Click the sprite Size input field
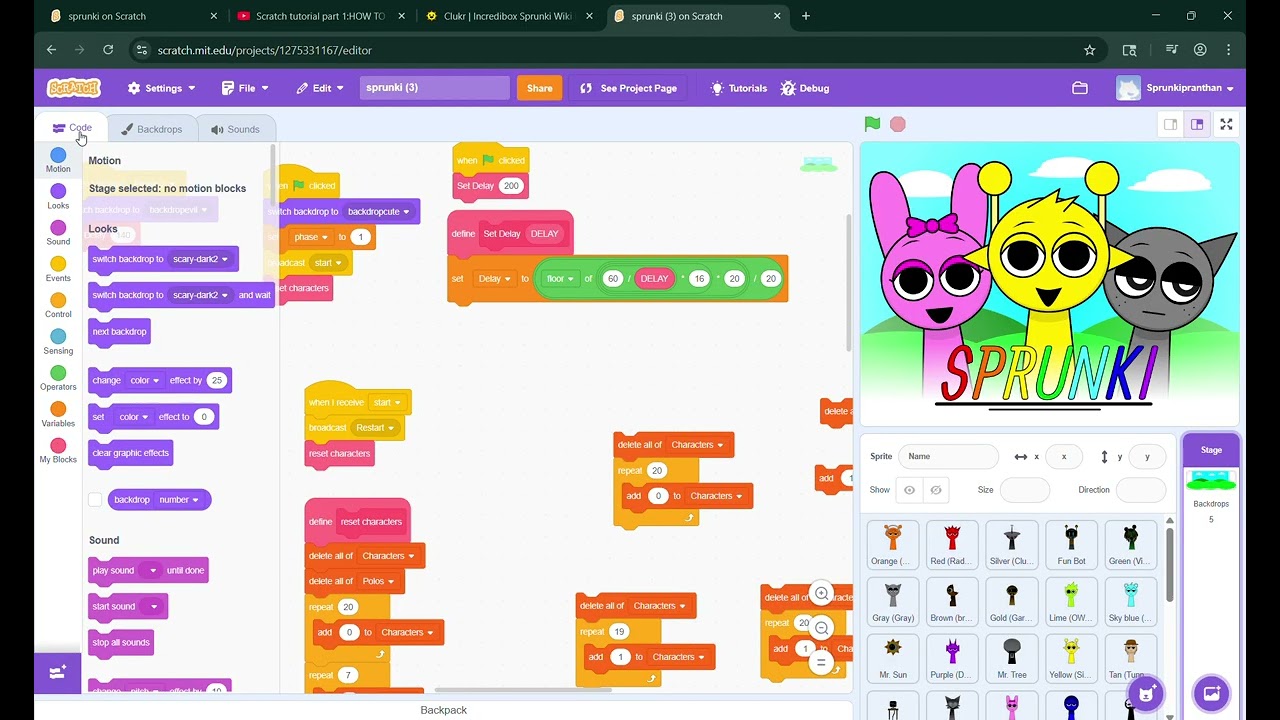This screenshot has height=720, width=1280. (x=1024, y=490)
